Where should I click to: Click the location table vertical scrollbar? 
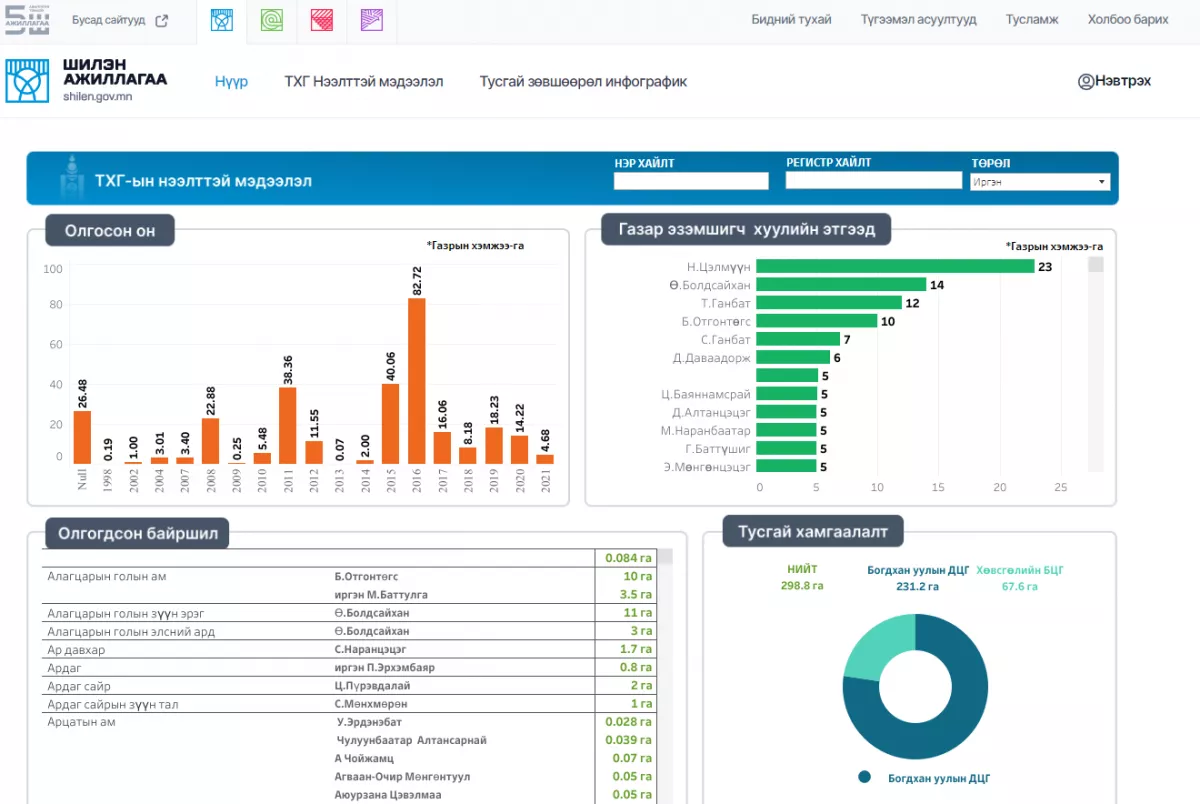(x=665, y=676)
